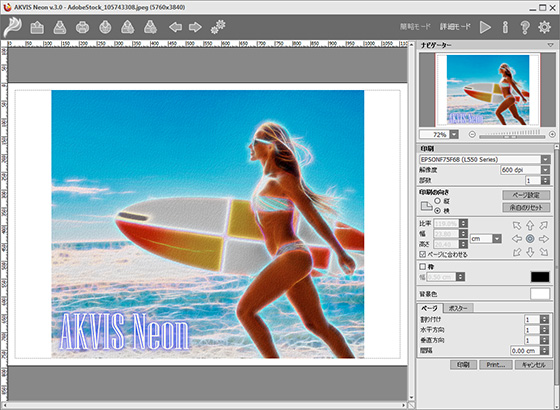Run processing with the play triangle icon

coord(485,27)
